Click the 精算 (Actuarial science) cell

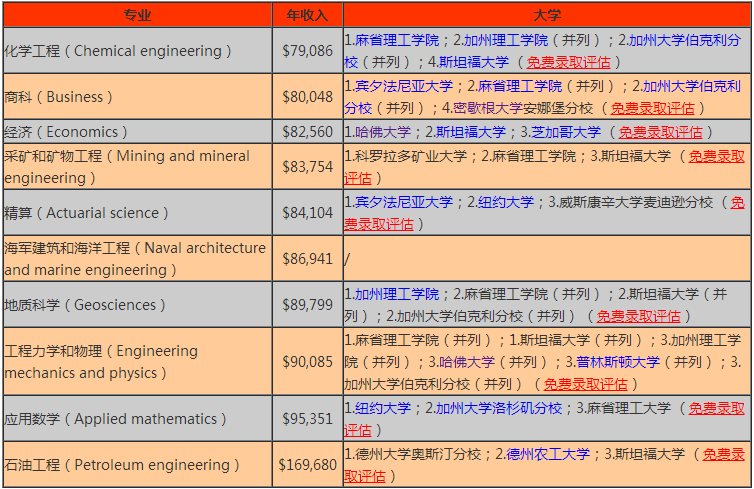coord(138,213)
